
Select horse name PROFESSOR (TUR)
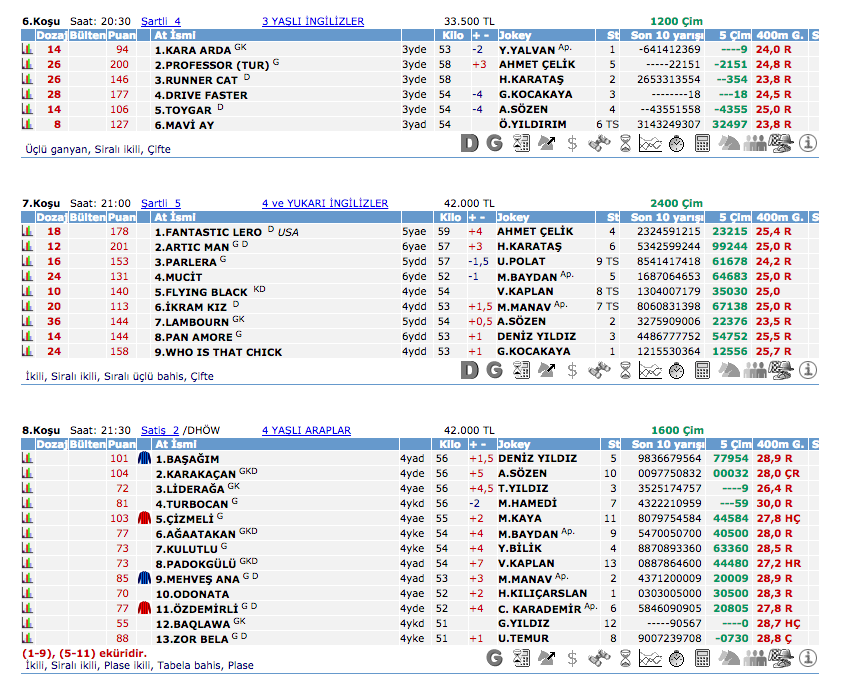(x=210, y=64)
